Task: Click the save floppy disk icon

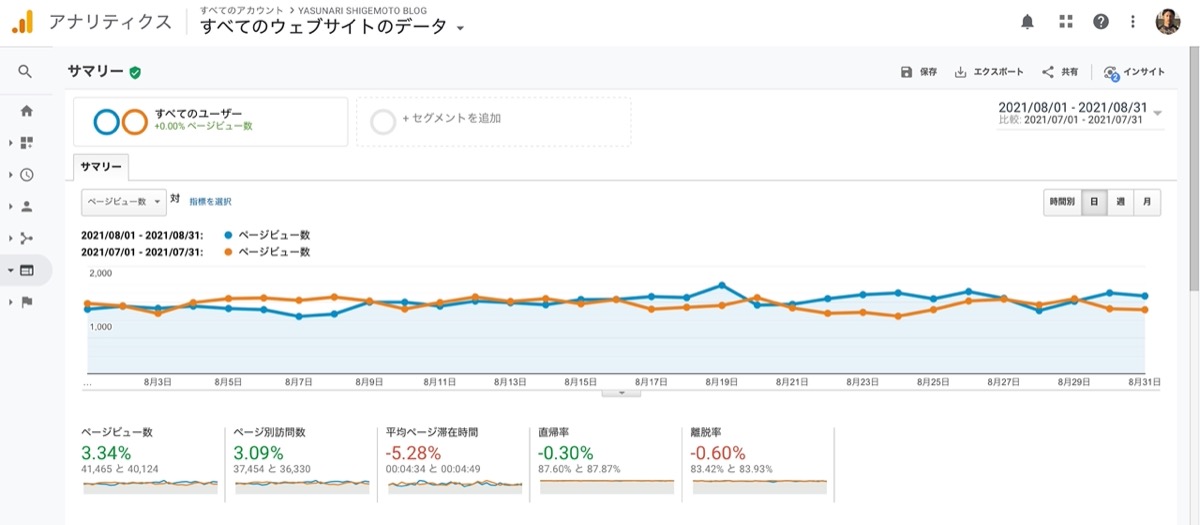Action: tap(906, 72)
